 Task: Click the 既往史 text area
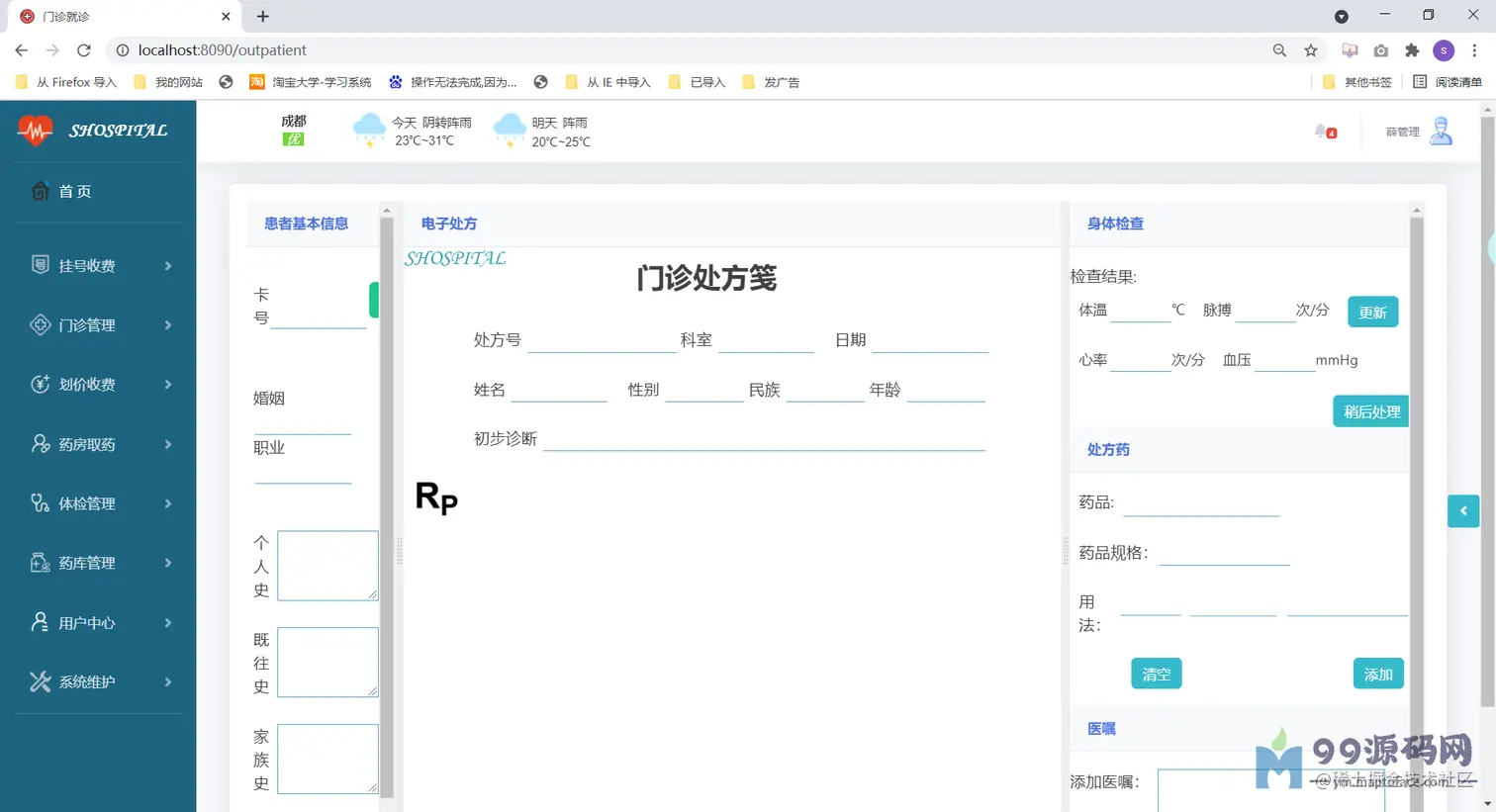click(327, 663)
